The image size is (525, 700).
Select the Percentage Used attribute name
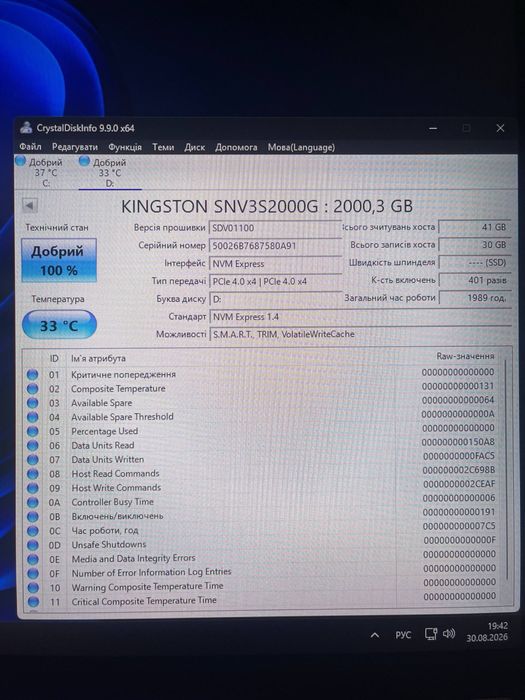(104, 431)
